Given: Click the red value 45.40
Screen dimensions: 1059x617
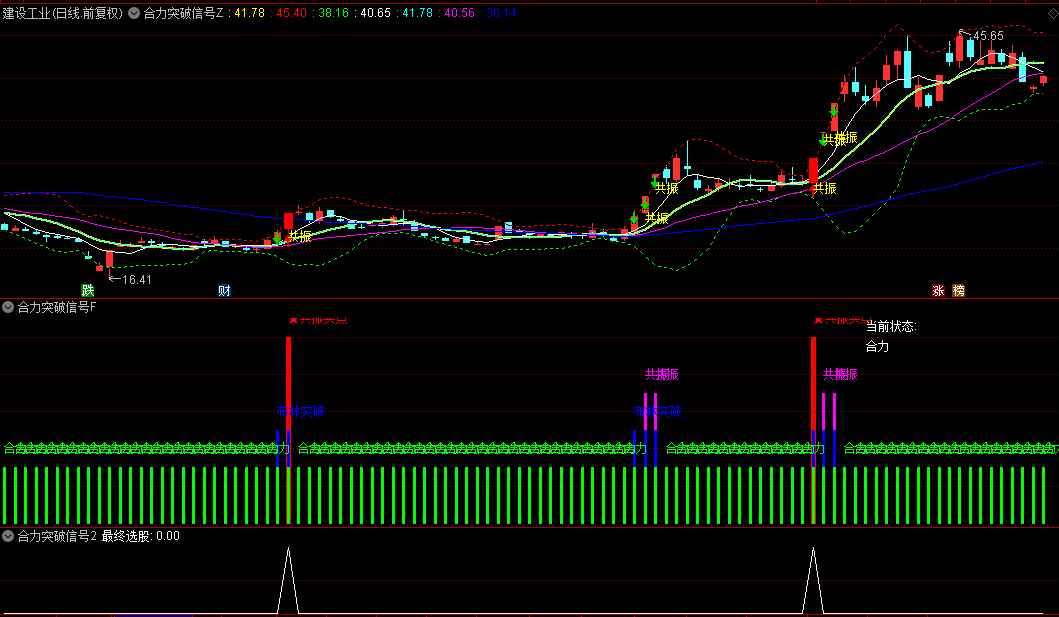Looking at the screenshot, I should [x=292, y=13].
